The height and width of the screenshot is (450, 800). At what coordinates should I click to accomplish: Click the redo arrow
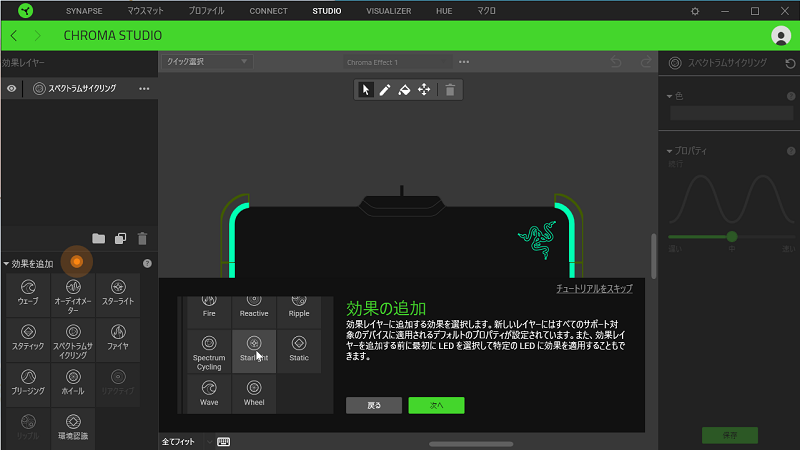click(x=646, y=62)
